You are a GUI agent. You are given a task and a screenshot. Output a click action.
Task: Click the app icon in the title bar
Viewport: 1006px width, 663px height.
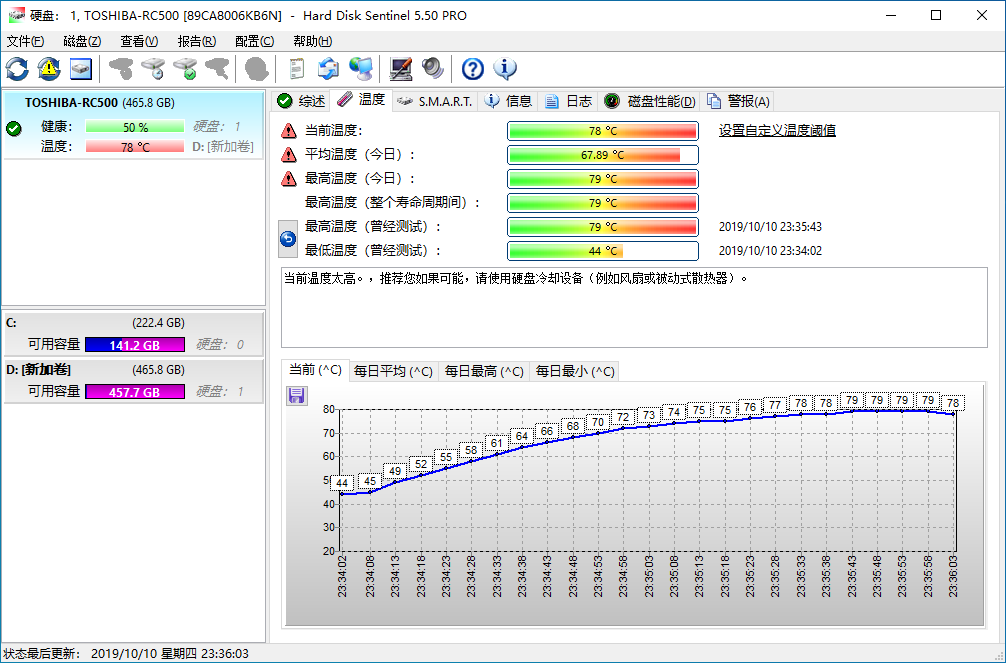(x=17, y=15)
